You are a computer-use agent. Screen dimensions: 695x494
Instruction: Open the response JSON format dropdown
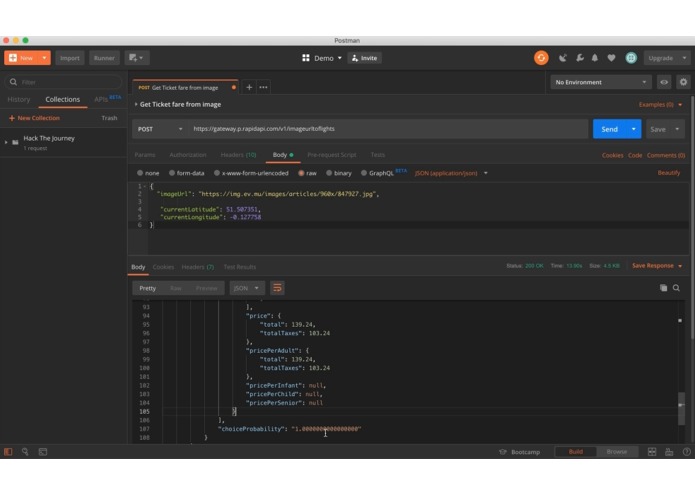point(246,288)
